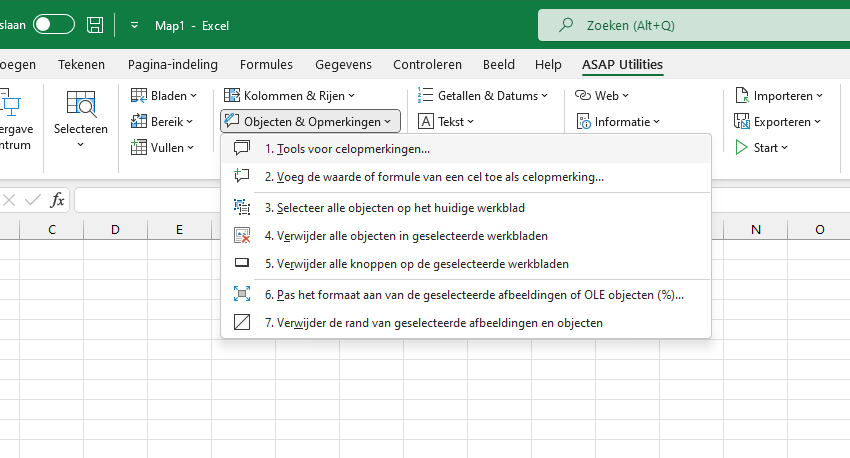850x458 pixels.
Task: Select the ASAP Utilities tab
Action: click(622, 64)
